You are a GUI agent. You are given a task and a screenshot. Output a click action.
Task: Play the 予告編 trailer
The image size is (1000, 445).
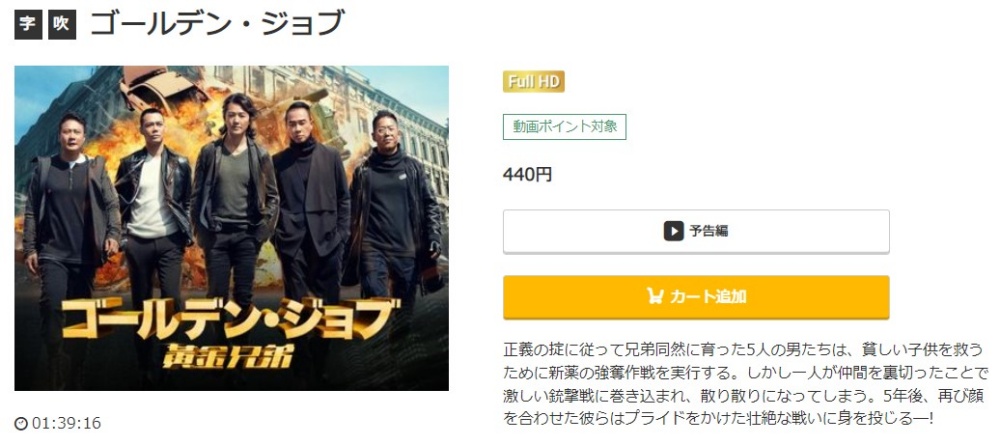coord(696,231)
